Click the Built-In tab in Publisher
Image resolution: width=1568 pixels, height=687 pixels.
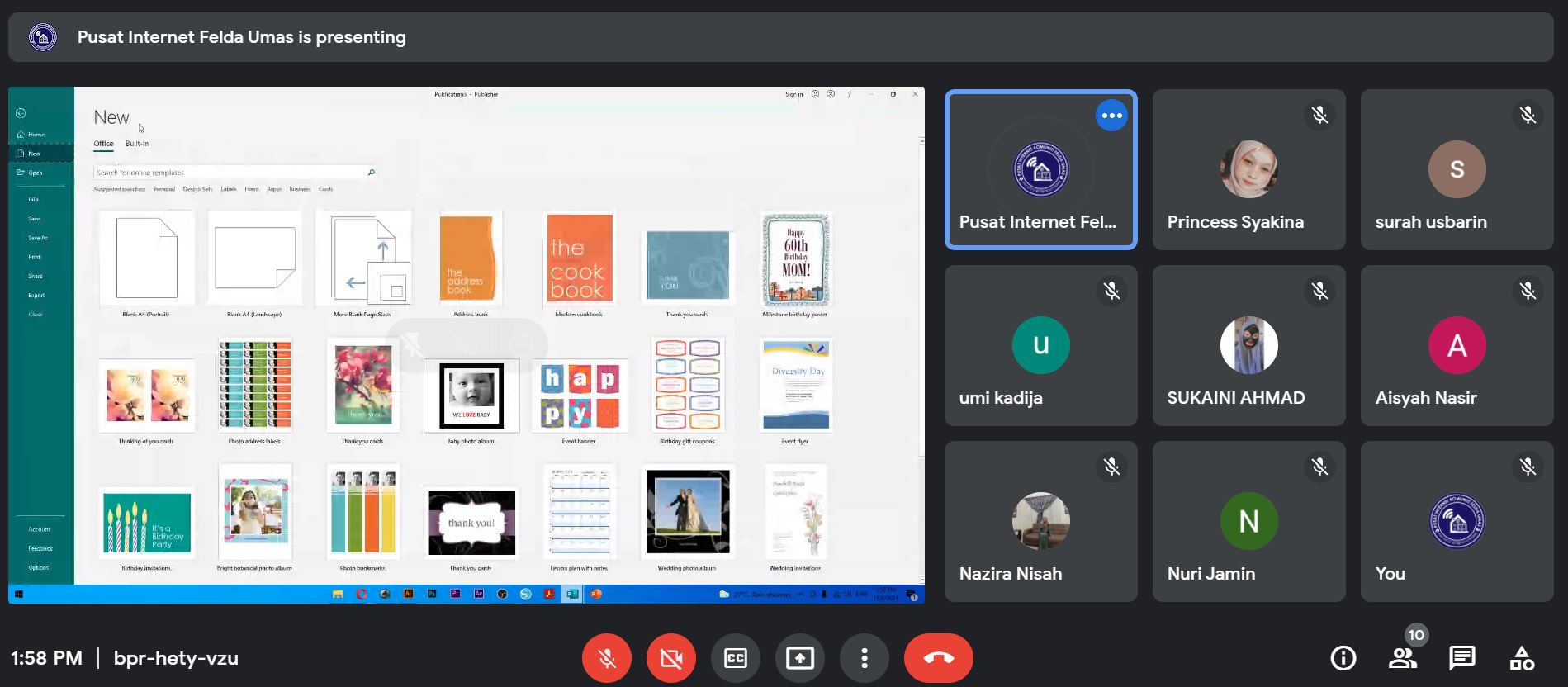pos(137,144)
